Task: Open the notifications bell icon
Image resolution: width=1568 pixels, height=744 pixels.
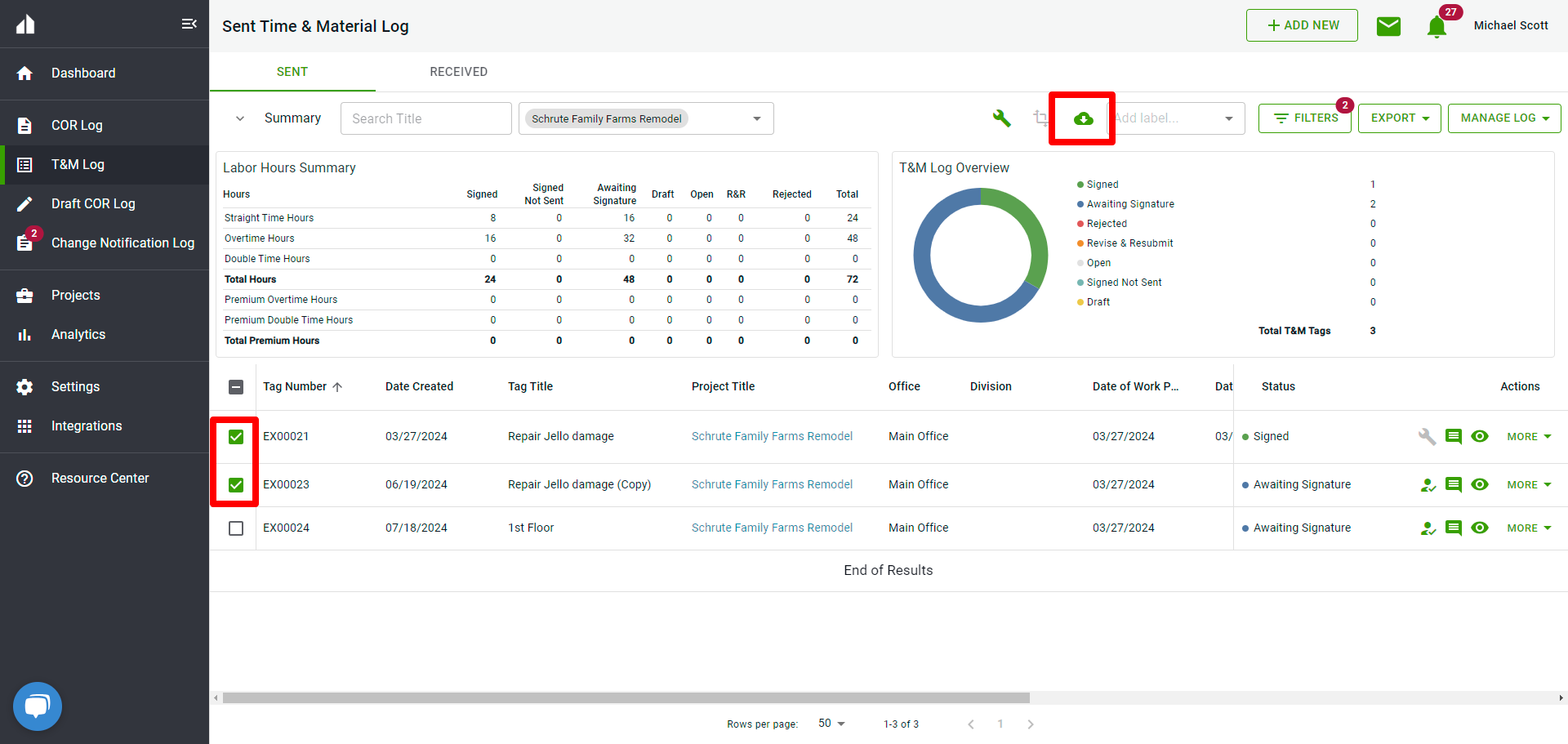Action: pos(1437,27)
